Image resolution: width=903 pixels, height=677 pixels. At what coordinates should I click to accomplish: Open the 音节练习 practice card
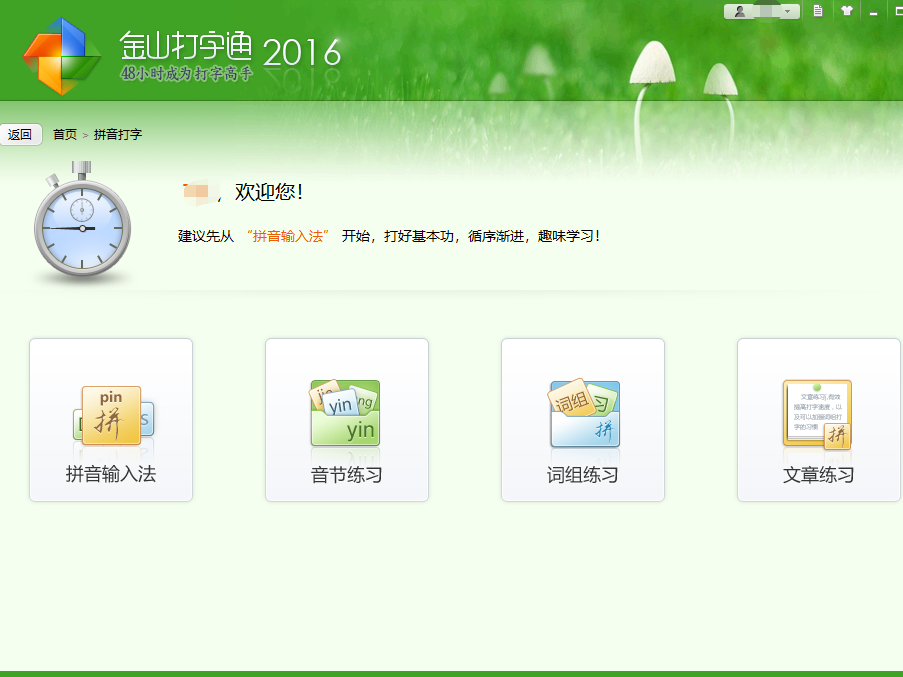347,420
